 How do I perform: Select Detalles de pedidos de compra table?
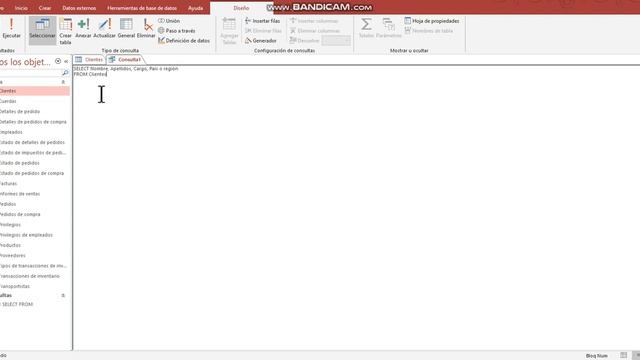click(35, 122)
